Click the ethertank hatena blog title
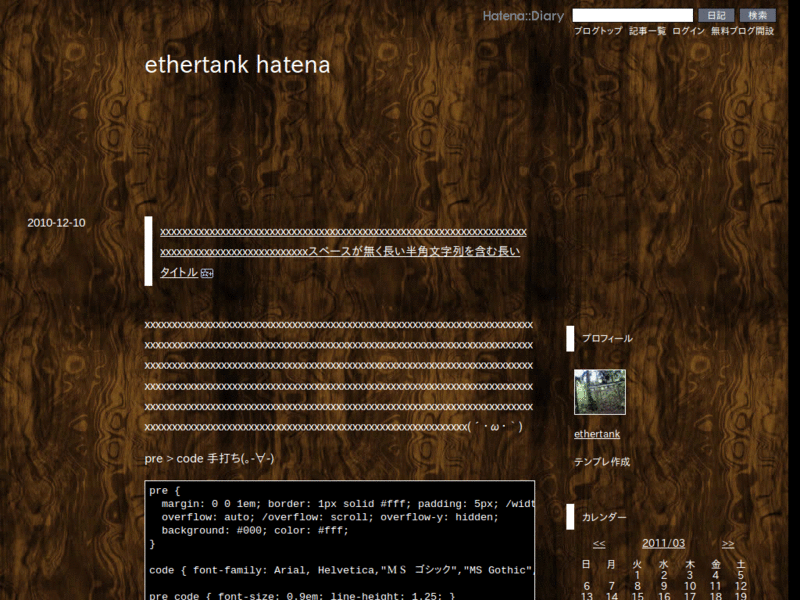 click(237, 65)
